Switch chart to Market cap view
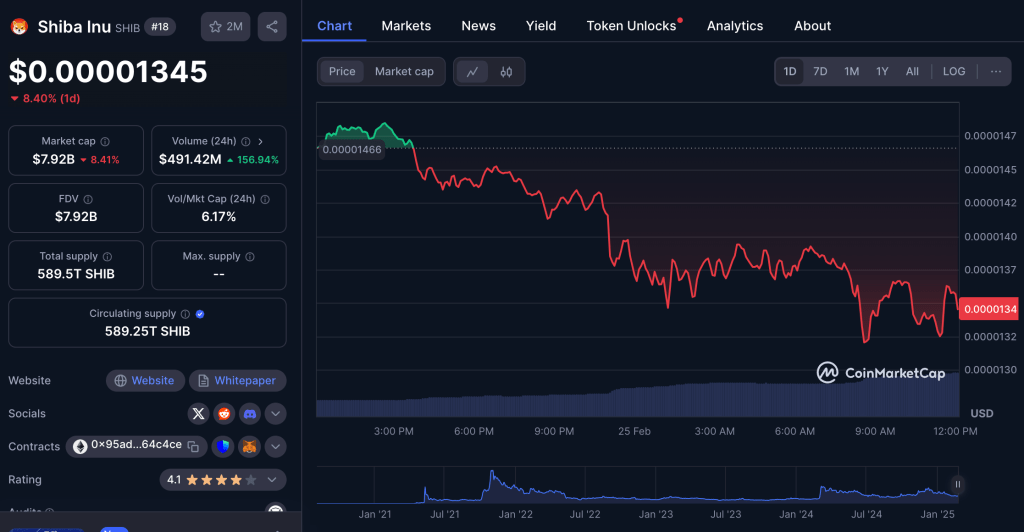The width and height of the screenshot is (1024, 532). click(x=404, y=72)
